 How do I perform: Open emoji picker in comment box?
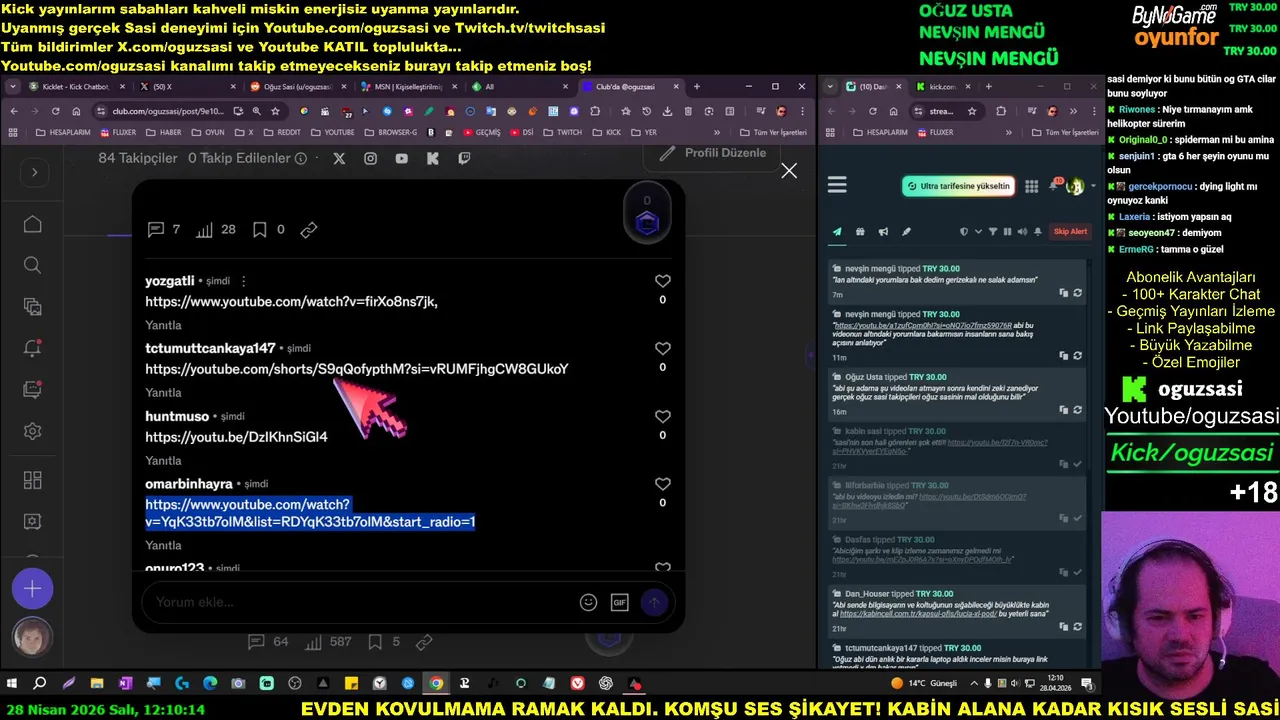(x=589, y=602)
